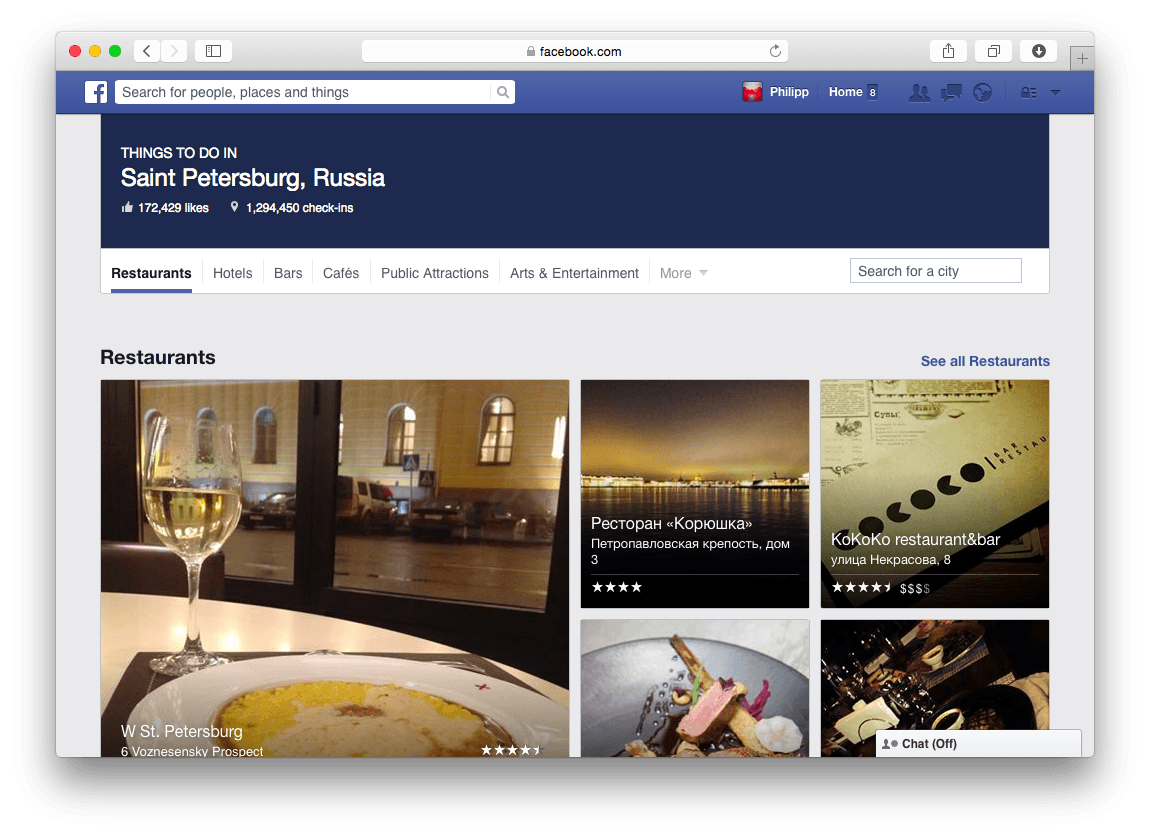Viewport: 1150px width, 837px height.
Task: Click the KoKoKo star rating
Action: pos(861,588)
